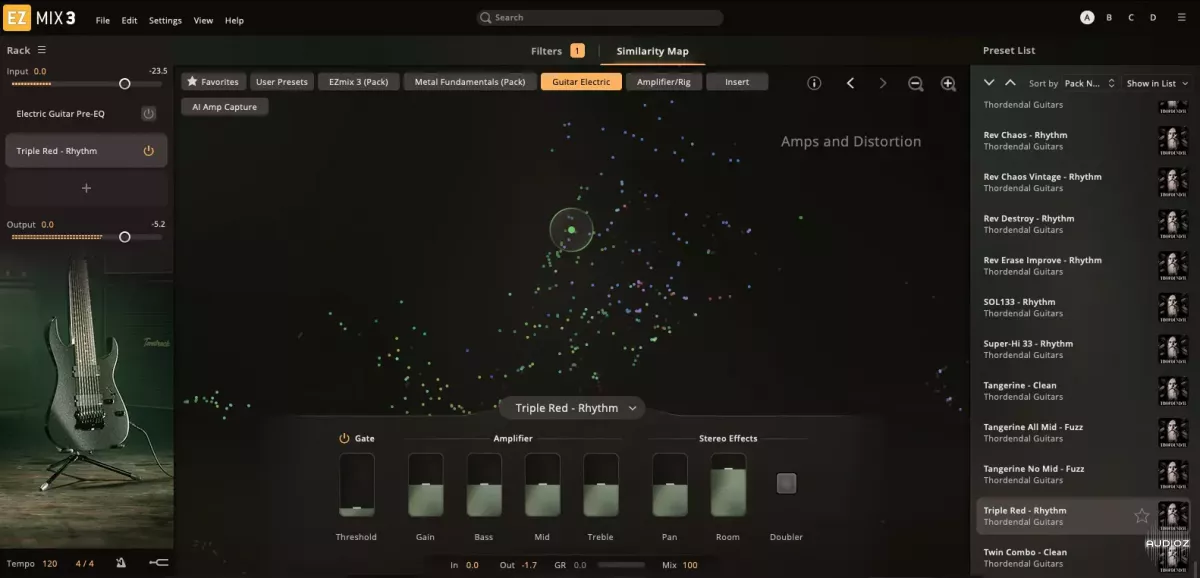
Task: Click the Guitar Electric filter
Action: click(581, 82)
